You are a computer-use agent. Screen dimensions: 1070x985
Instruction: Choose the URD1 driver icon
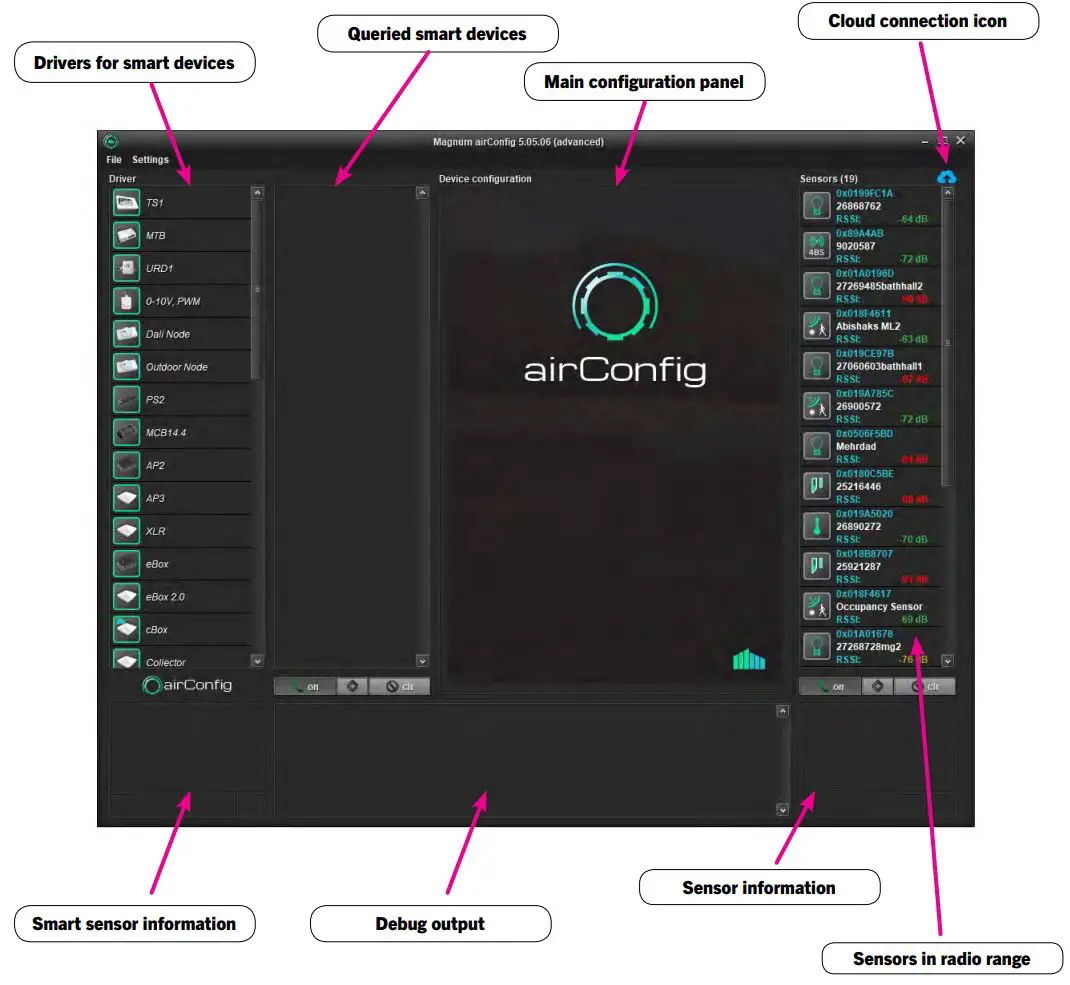coord(126,268)
